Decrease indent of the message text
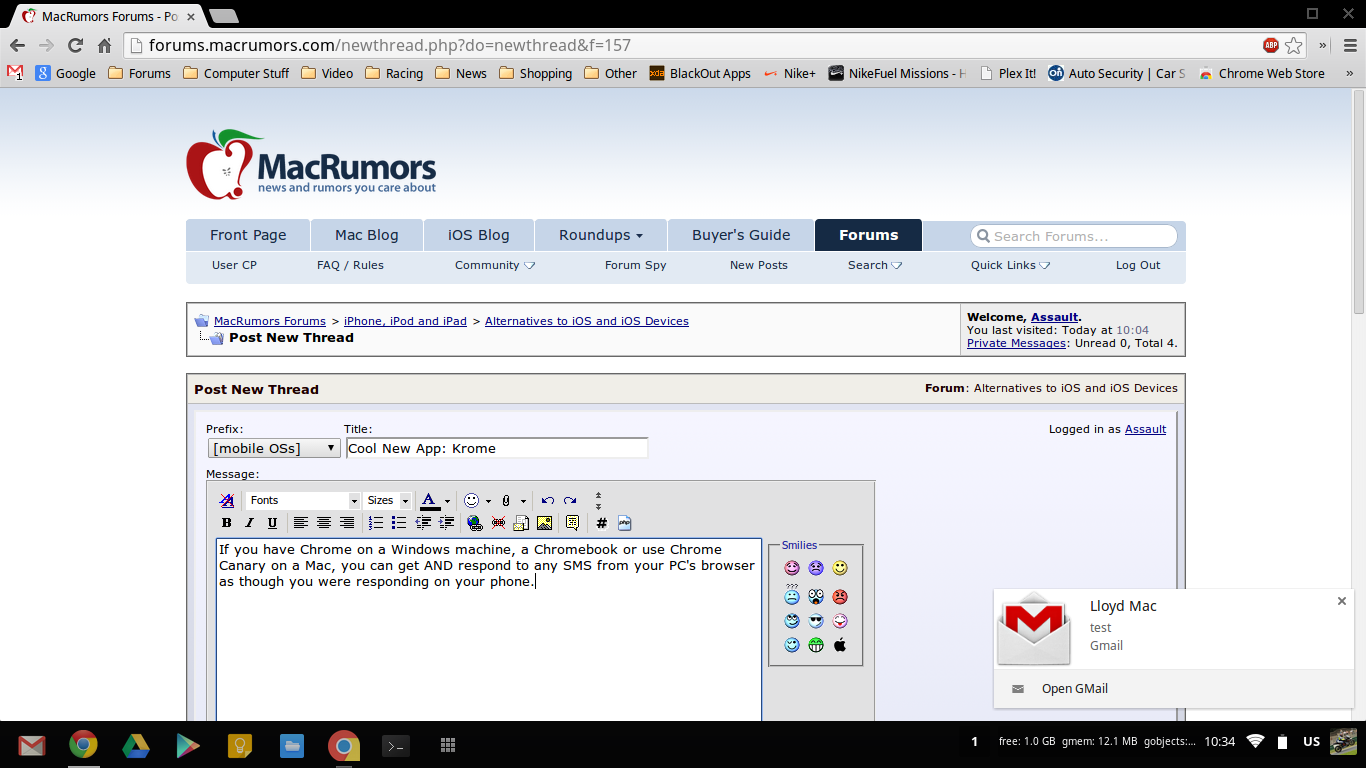 point(423,523)
